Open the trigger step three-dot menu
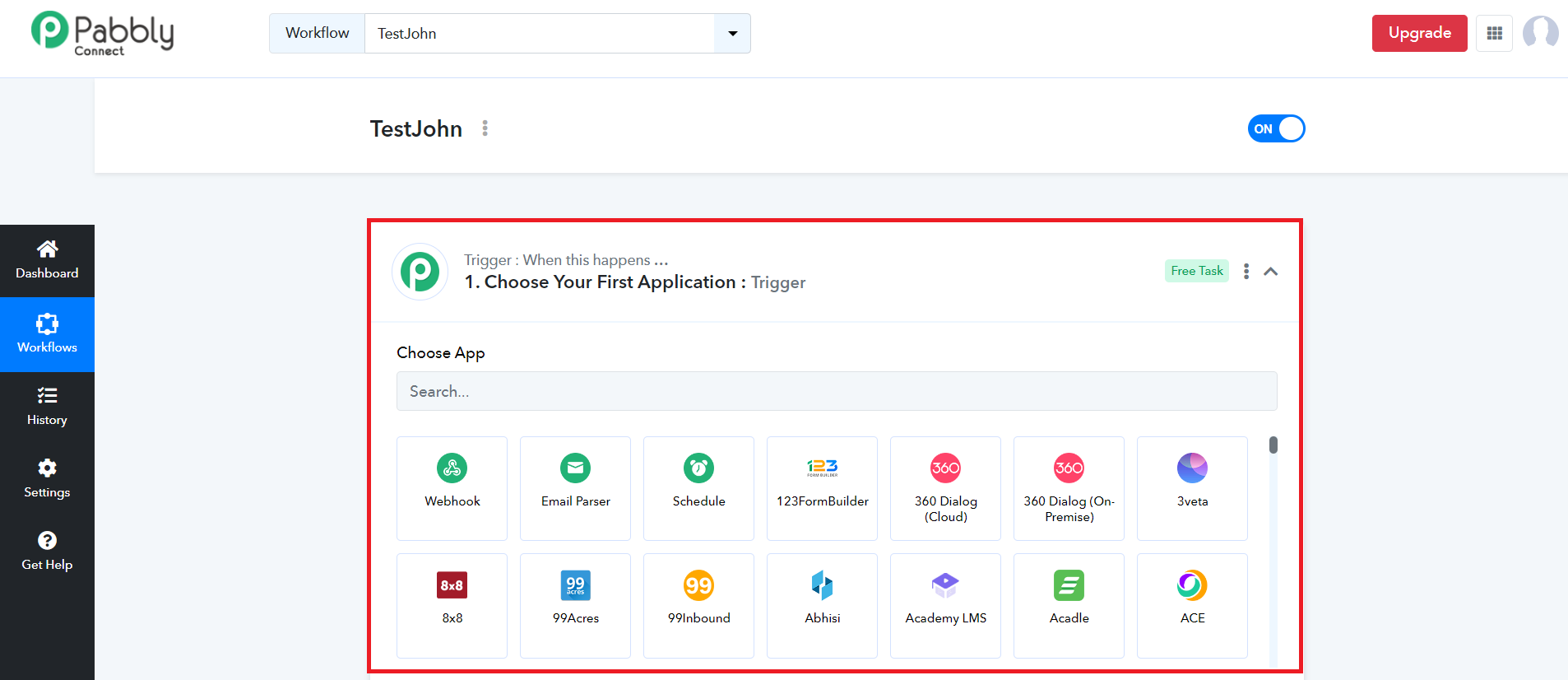Screen dimensions: 1568x680 point(1246,271)
